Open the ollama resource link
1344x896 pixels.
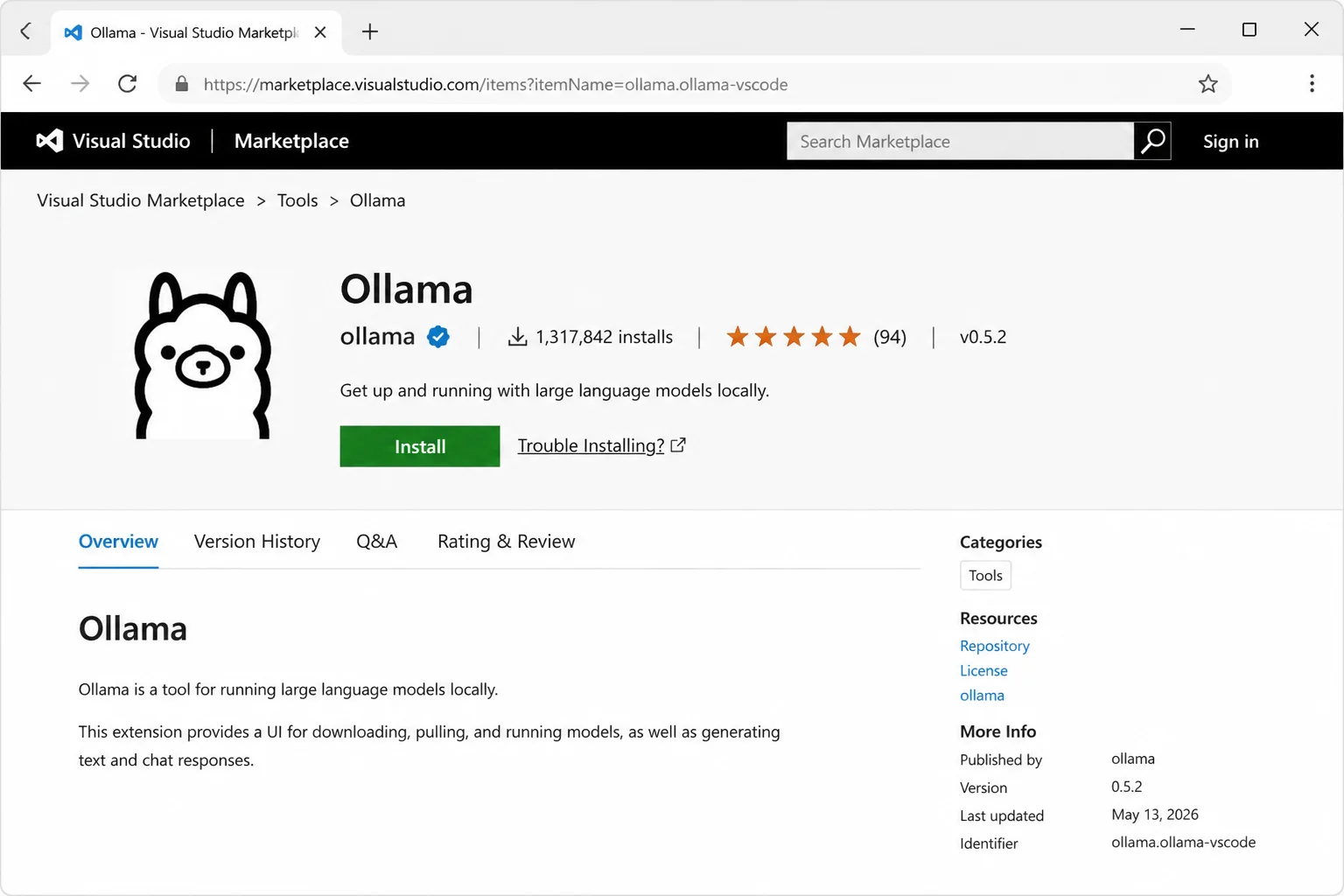982,696
